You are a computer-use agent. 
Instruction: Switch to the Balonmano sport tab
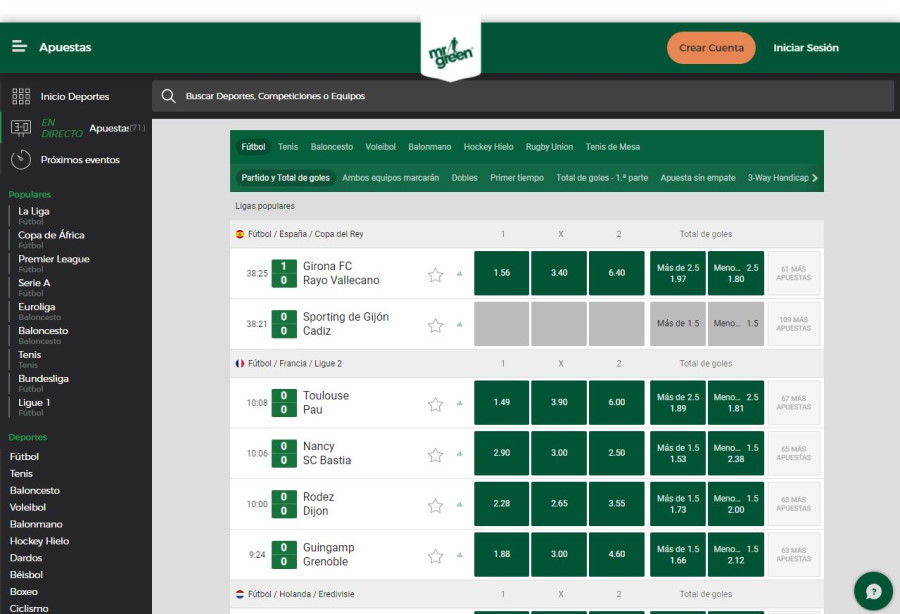click(429, 147)
